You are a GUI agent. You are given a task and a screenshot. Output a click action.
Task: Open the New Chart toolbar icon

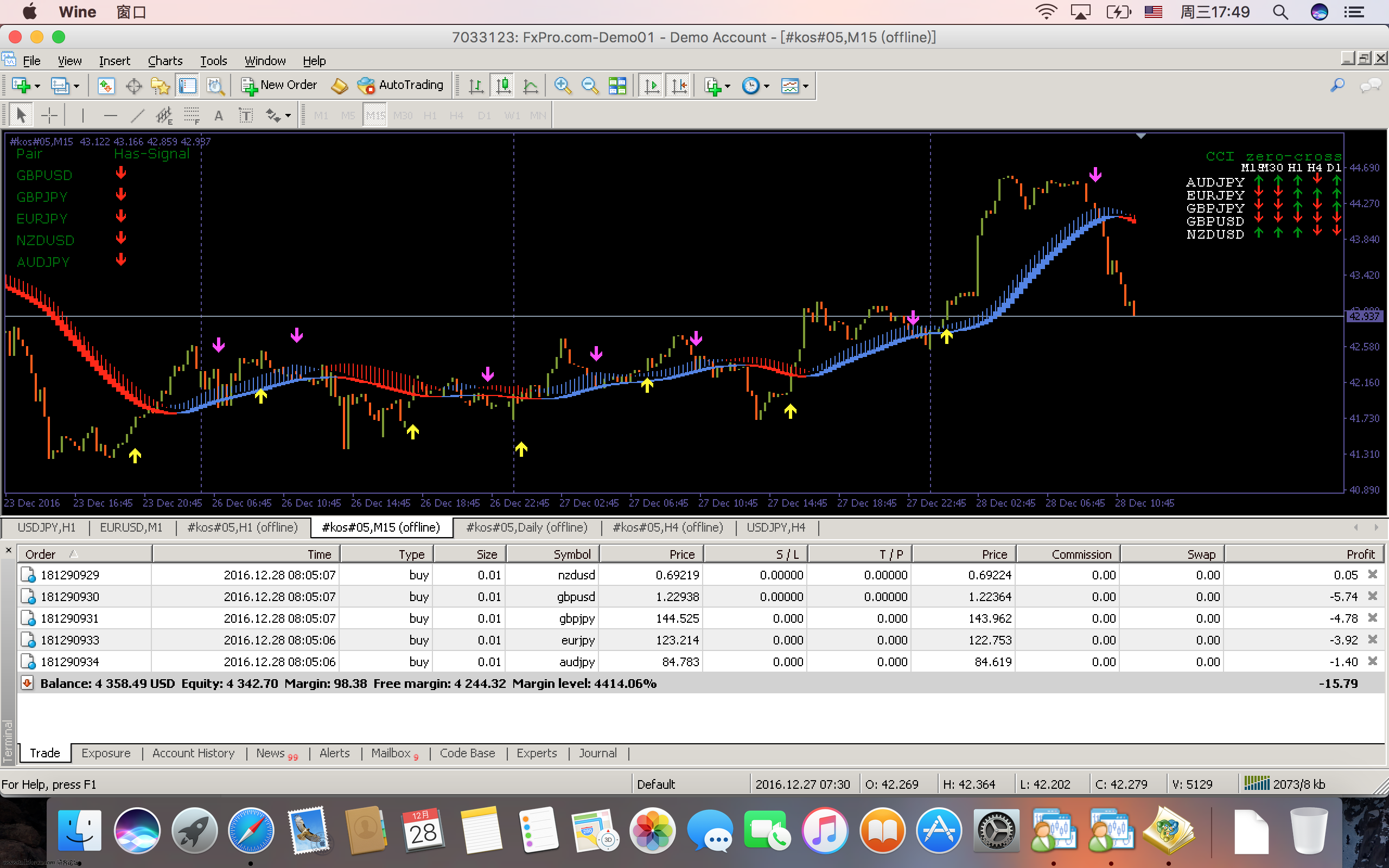pyautogui.click(x=21, y=86)
